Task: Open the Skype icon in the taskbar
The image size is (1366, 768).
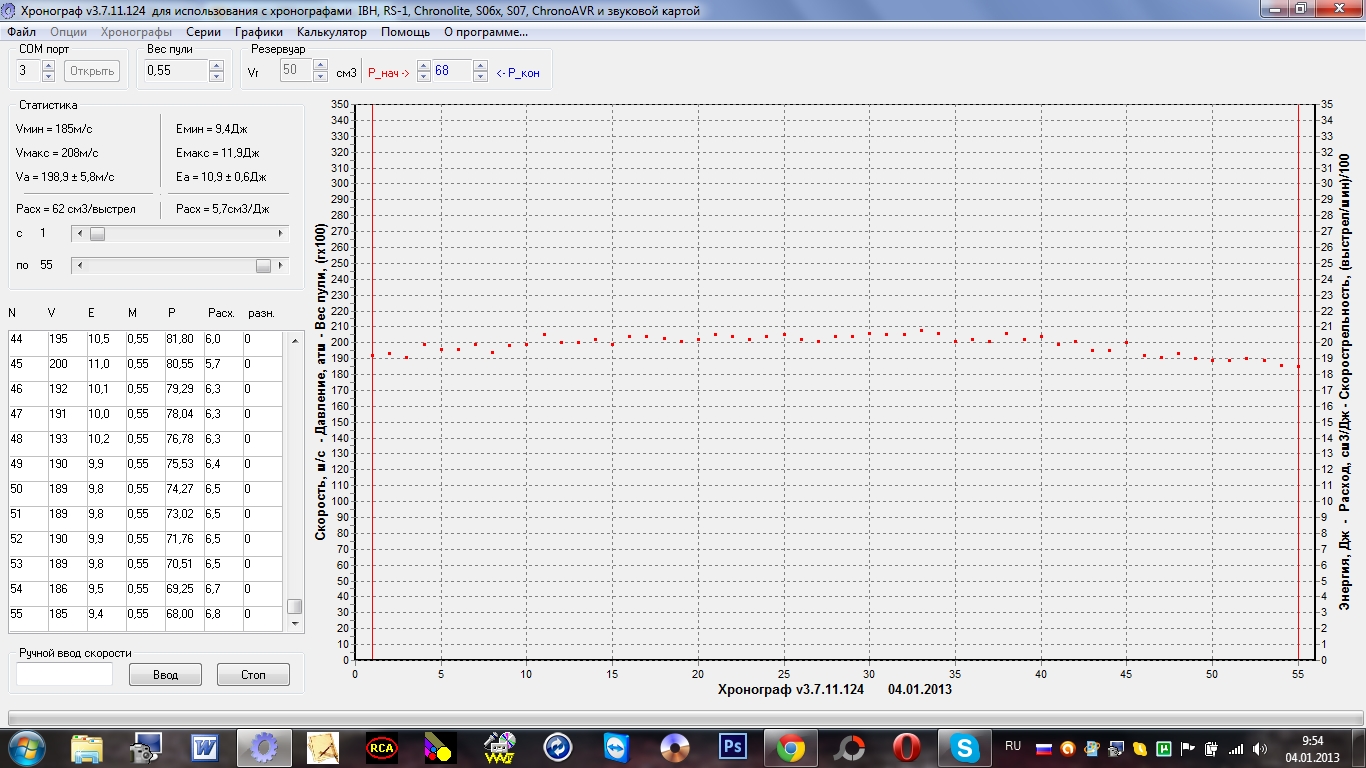Action: (964, 748)
